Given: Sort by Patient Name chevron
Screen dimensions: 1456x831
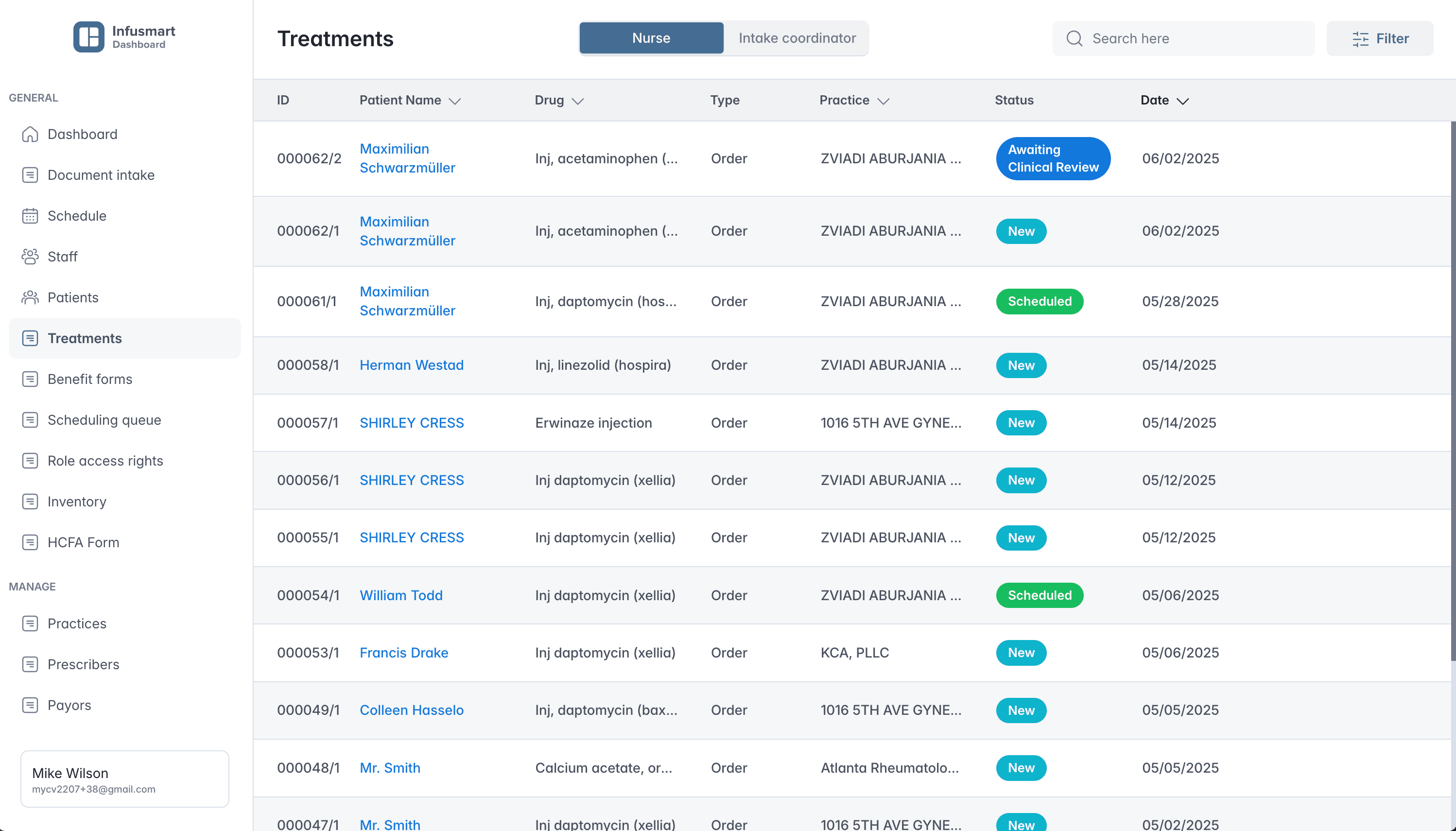Looking at the screenshot, I should 454,101.
